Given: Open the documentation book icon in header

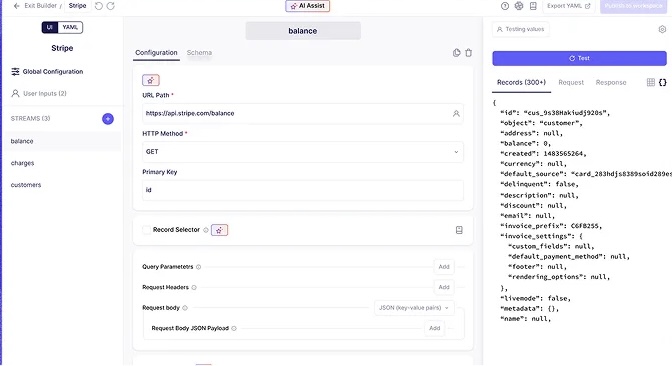Looking at the screenshot, I should (533, 6).
